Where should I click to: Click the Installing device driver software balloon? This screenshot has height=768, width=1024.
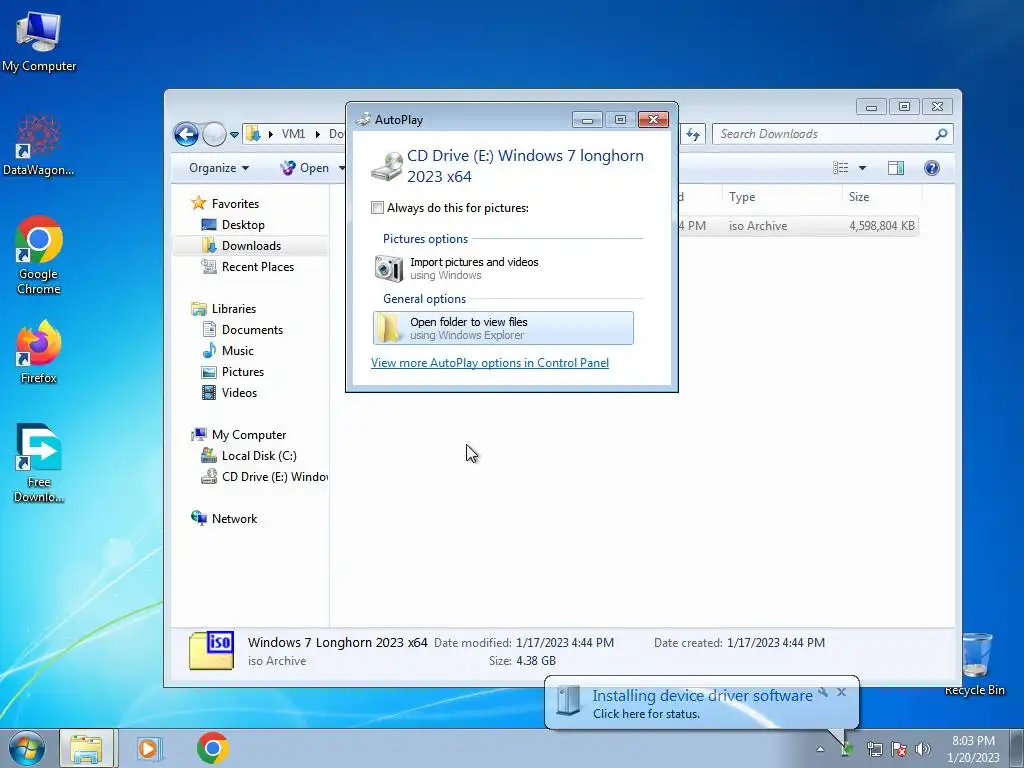(702, 703)
